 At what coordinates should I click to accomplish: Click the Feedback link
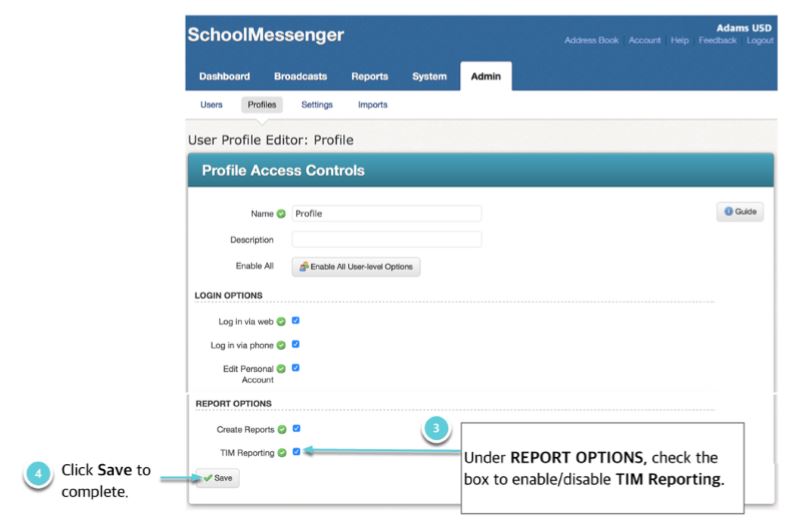point(717,40)
